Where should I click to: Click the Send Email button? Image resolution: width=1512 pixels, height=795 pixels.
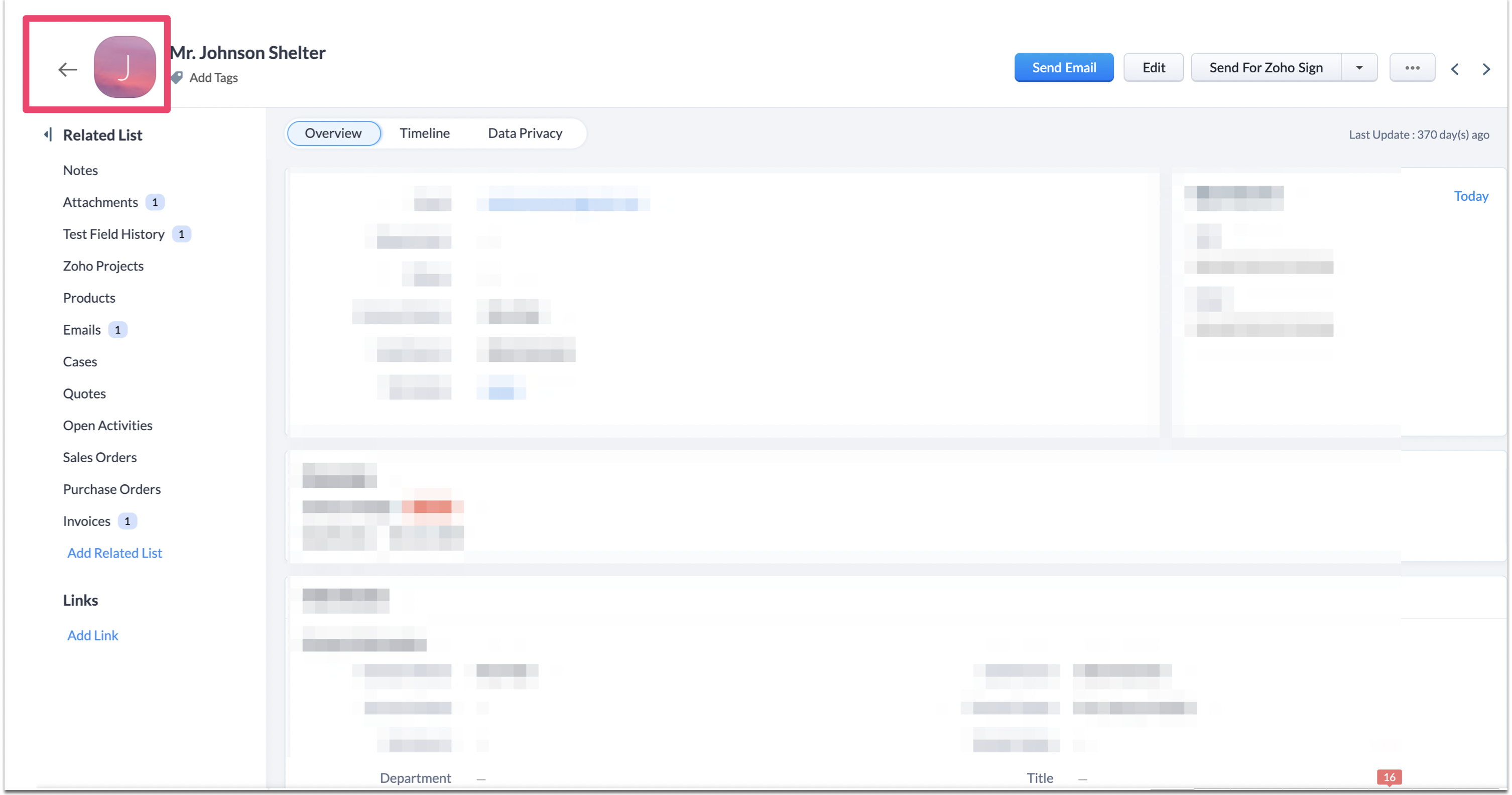click(x=1064, y=67)
